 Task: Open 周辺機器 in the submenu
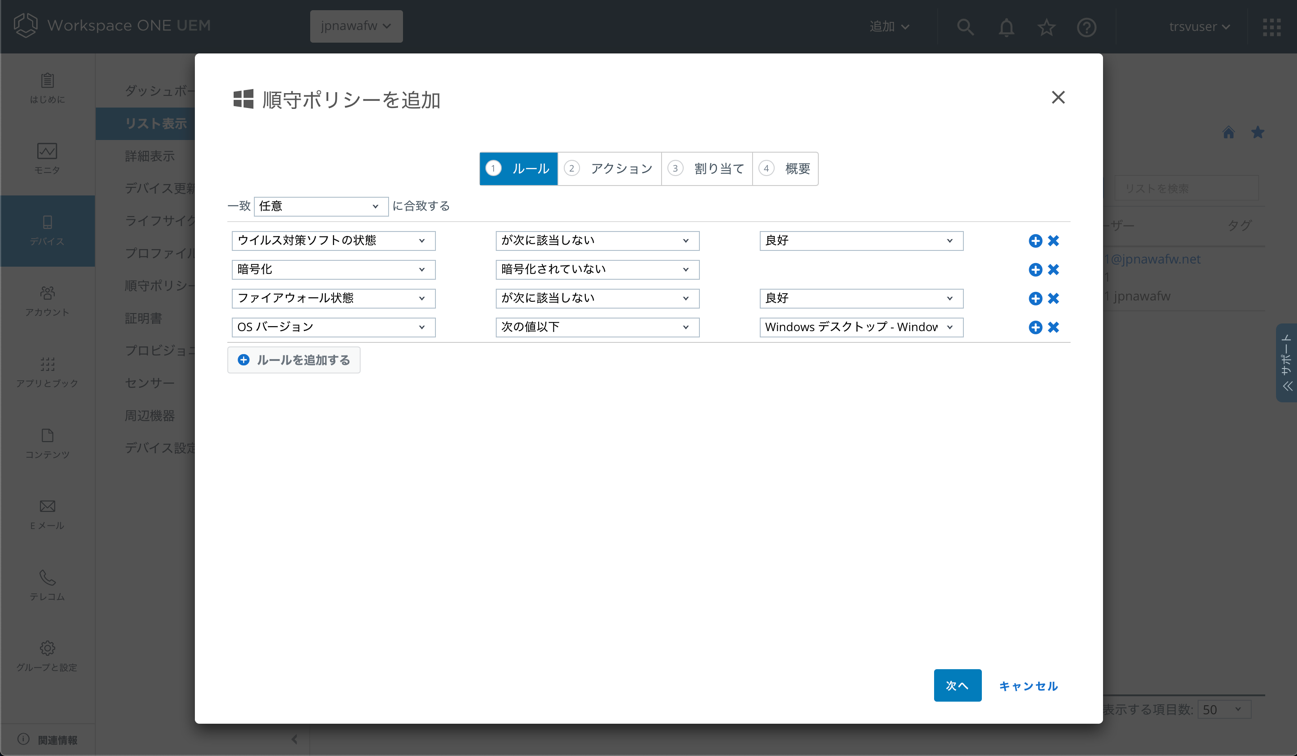pyautogui.click(x=150, y=416)
